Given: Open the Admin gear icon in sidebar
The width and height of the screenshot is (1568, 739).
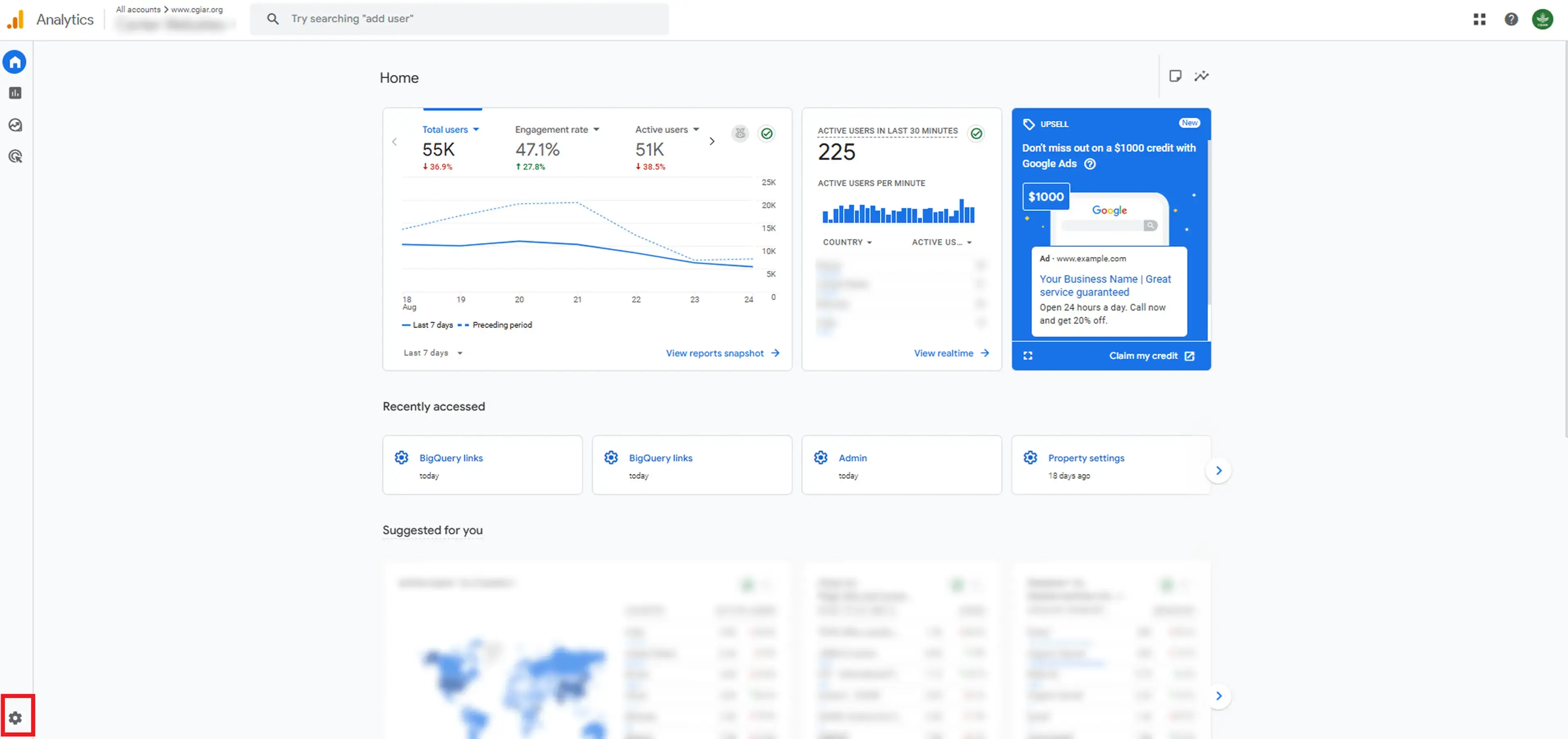Looking at the screenshot, I should [x=15, y=718].
